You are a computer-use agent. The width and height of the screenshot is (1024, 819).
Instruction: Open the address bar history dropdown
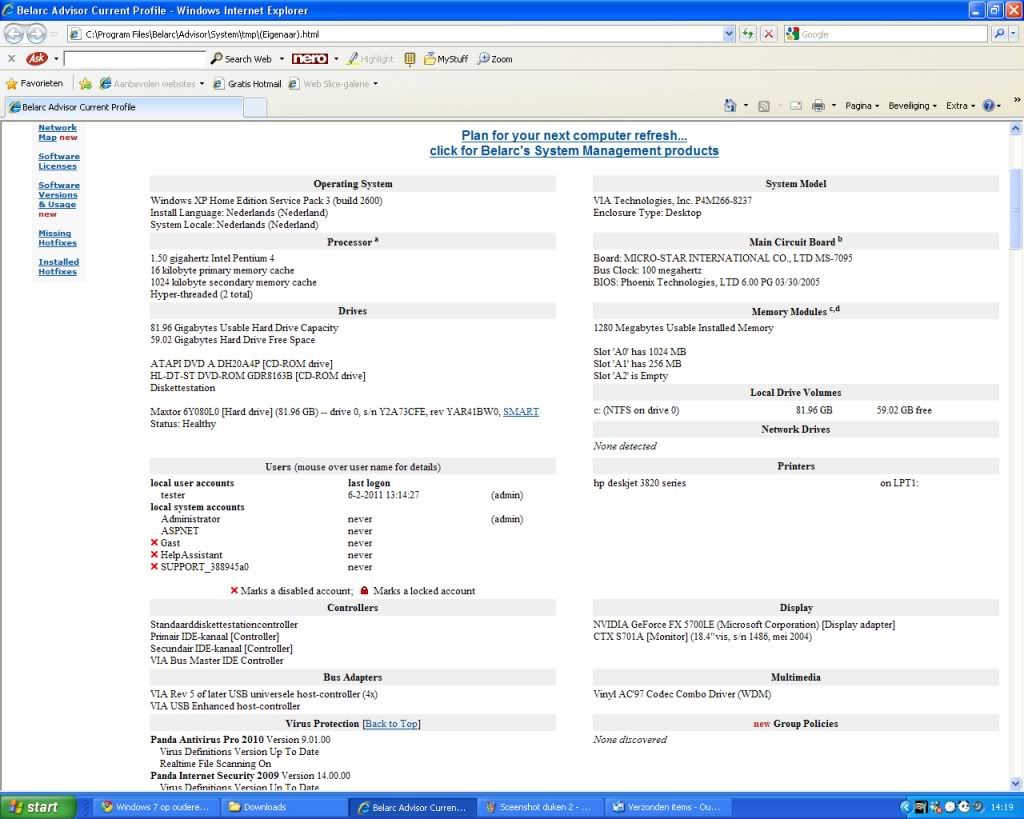[x=729, y=34]
